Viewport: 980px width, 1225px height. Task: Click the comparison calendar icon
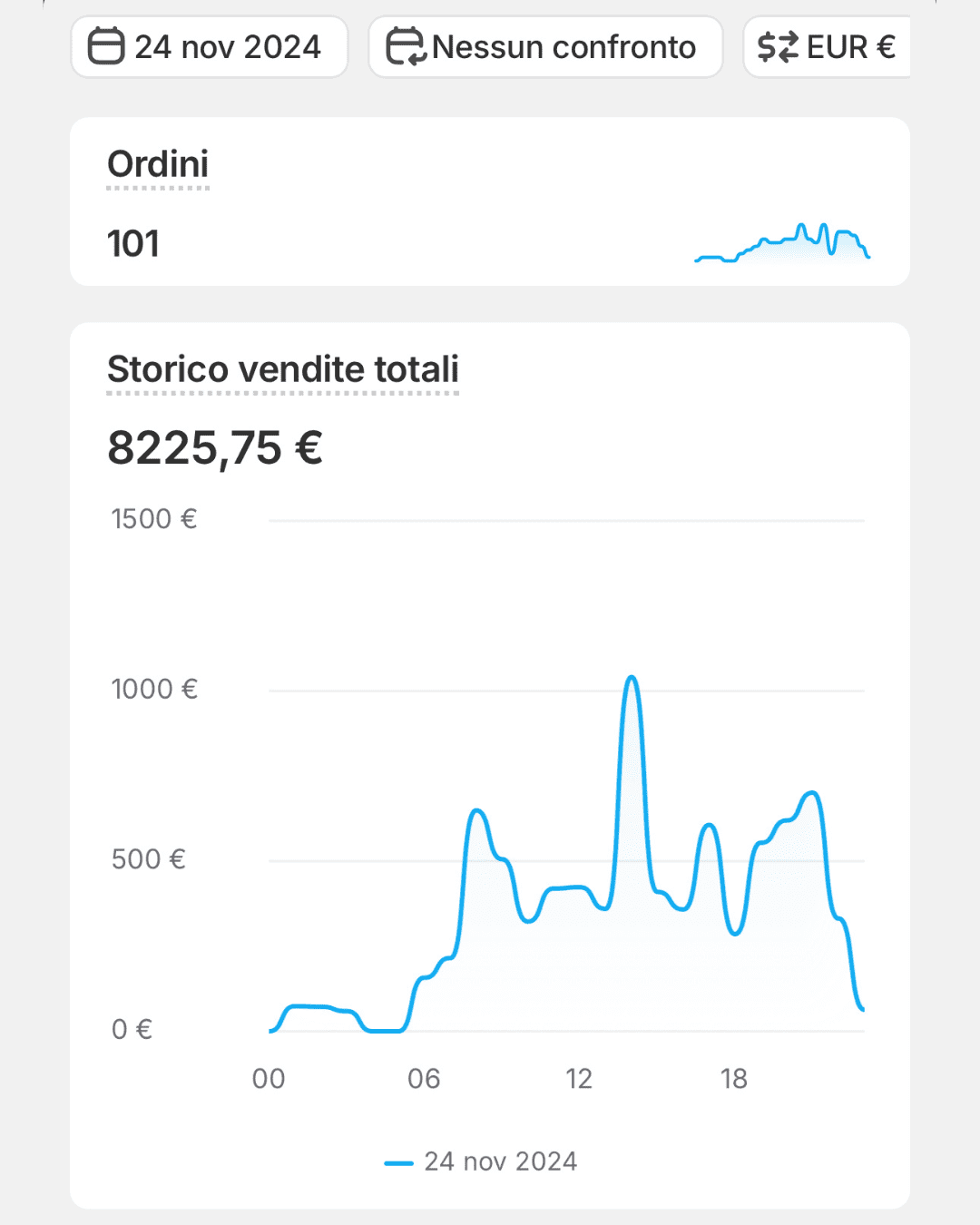tap(405, 46)
